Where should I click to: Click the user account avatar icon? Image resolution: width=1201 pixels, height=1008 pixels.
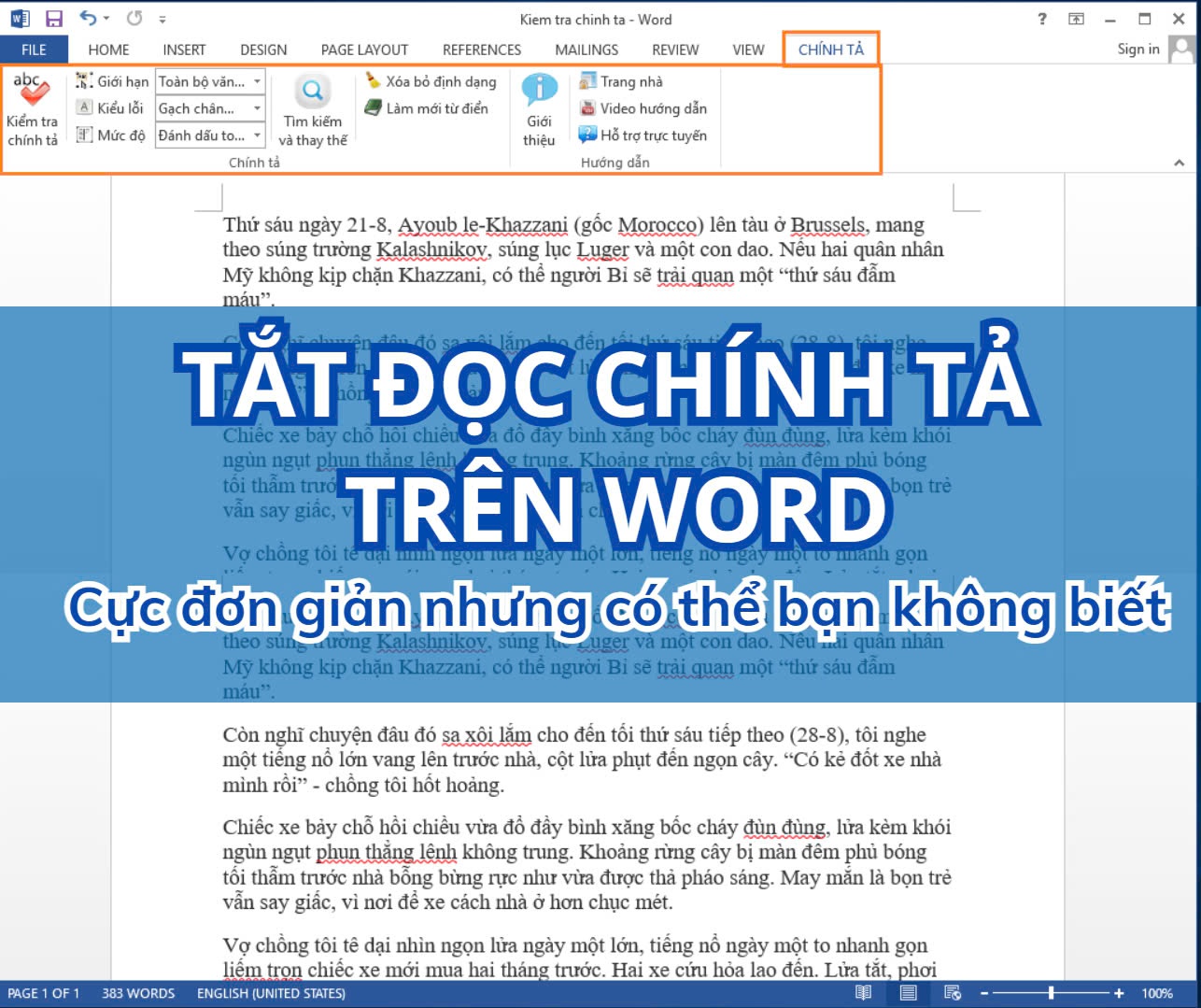coord(1181,50)
